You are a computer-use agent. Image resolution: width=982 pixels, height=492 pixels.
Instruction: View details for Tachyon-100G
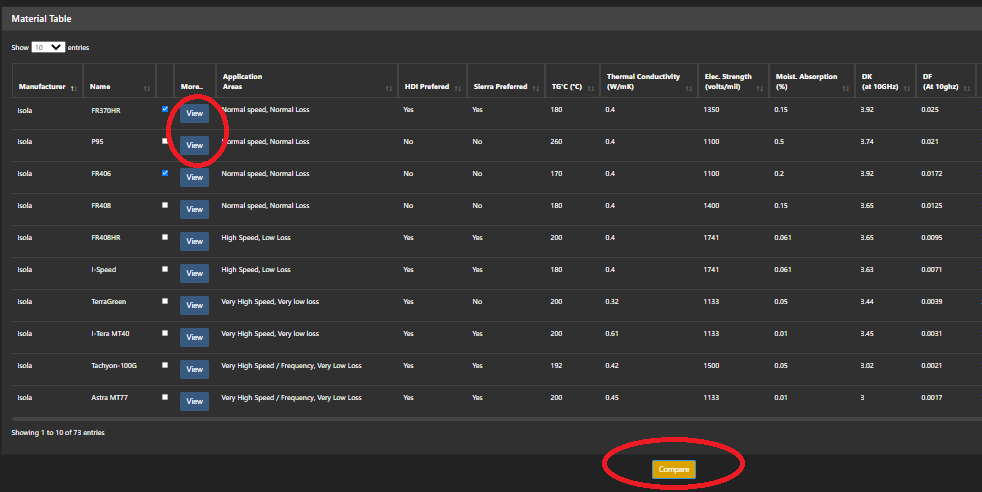click(x=194, y=369)
